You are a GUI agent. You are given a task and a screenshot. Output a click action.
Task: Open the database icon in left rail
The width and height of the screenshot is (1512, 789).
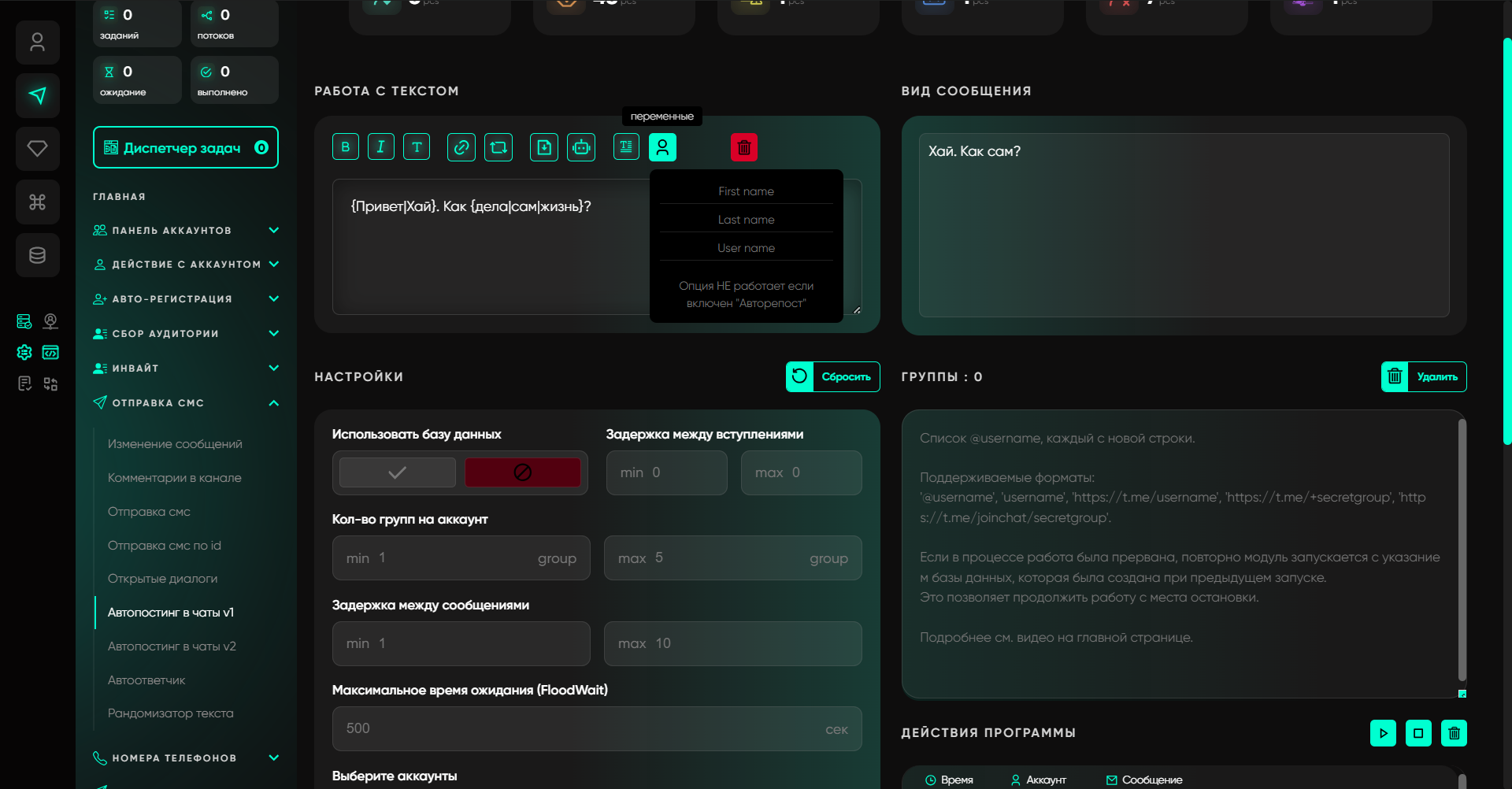pos(37,255)
